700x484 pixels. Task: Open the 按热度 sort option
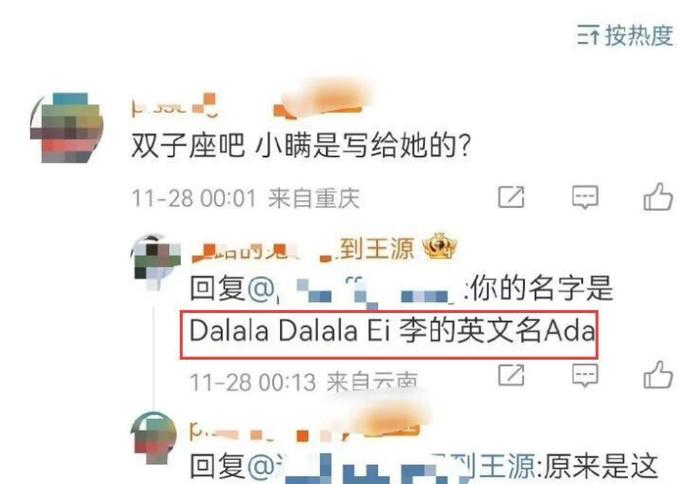pos(625,35)
